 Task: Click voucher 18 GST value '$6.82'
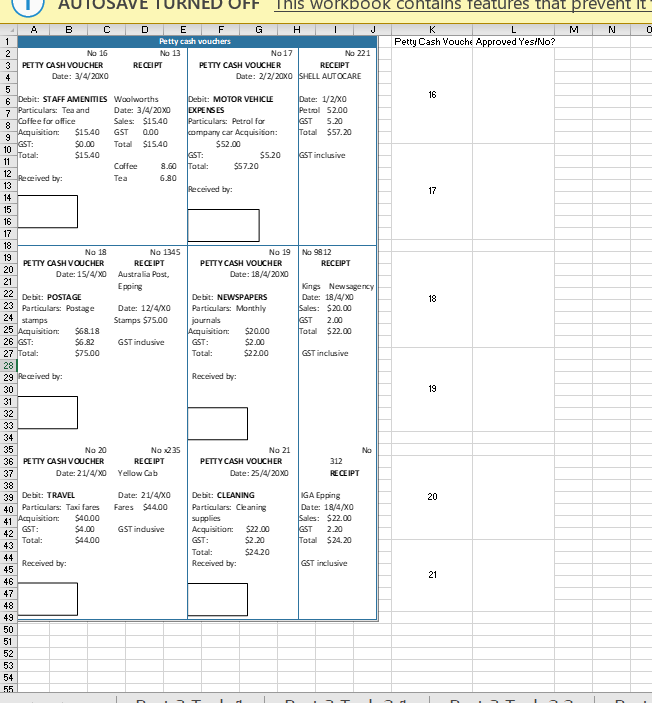point(84,342)
